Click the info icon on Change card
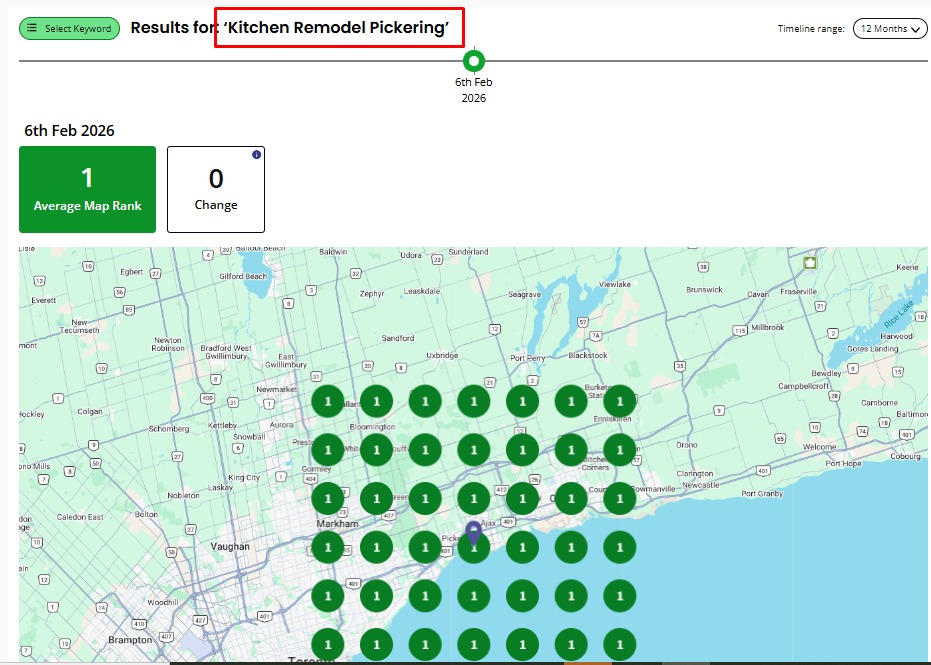The width and height of the screenshot is (931, 665). pyautogui.click(x=256, y=154)
